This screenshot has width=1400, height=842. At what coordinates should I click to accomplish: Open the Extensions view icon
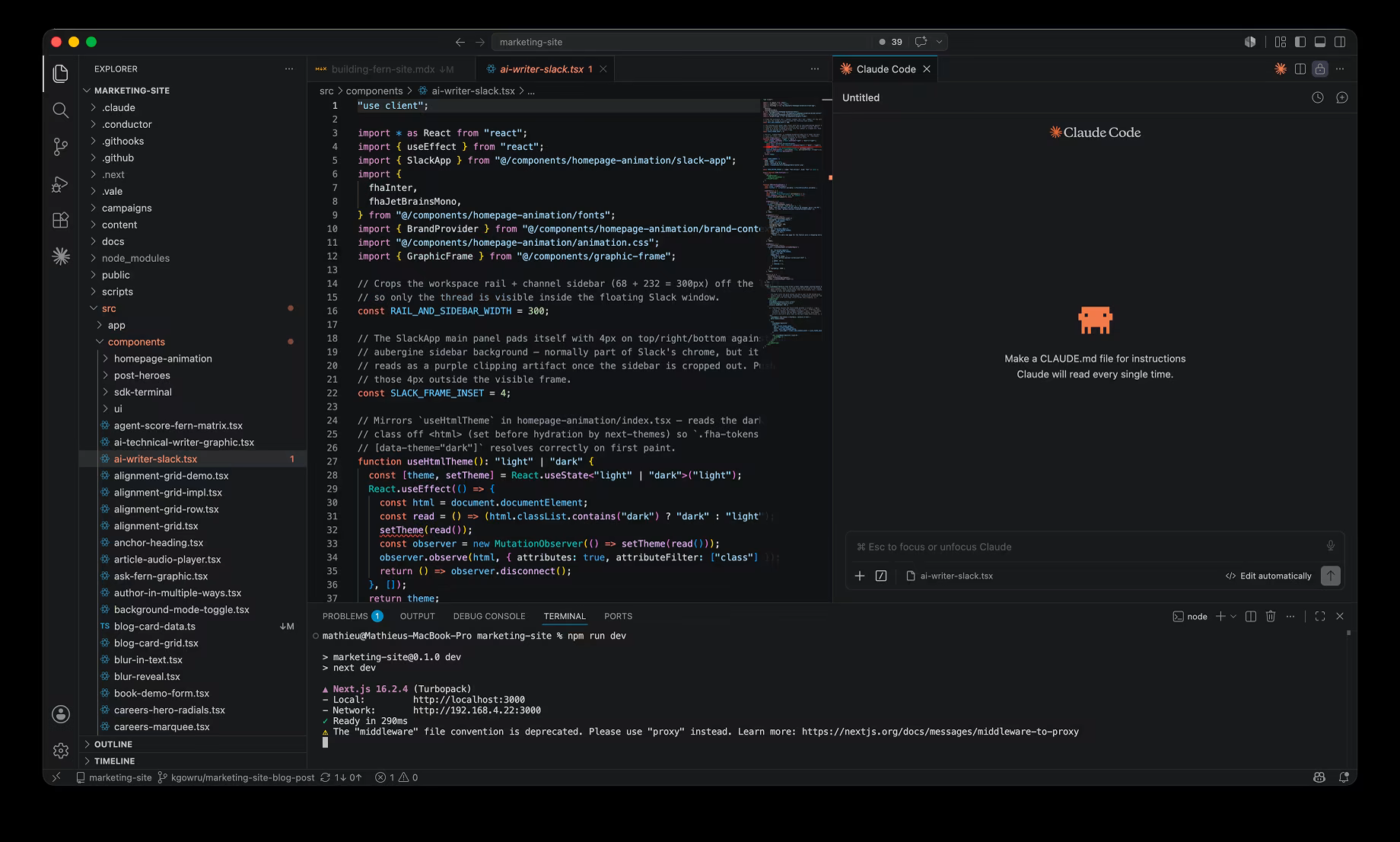pos(61,221)
